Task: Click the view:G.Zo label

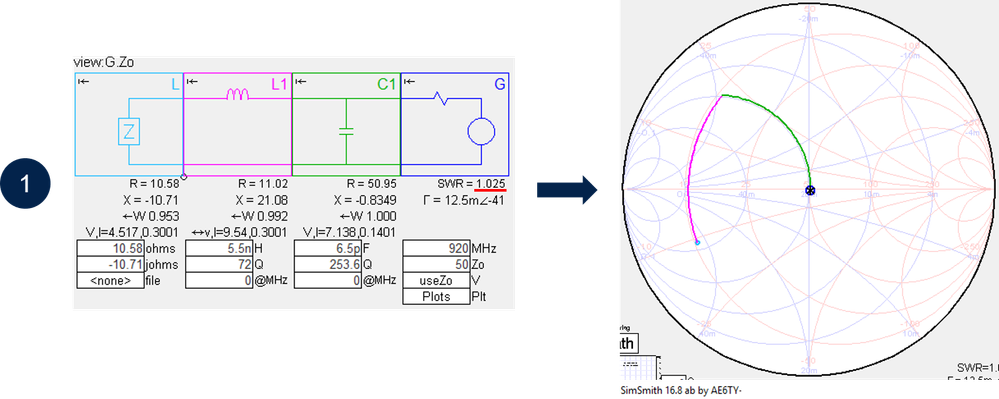Action: [103, 63]
